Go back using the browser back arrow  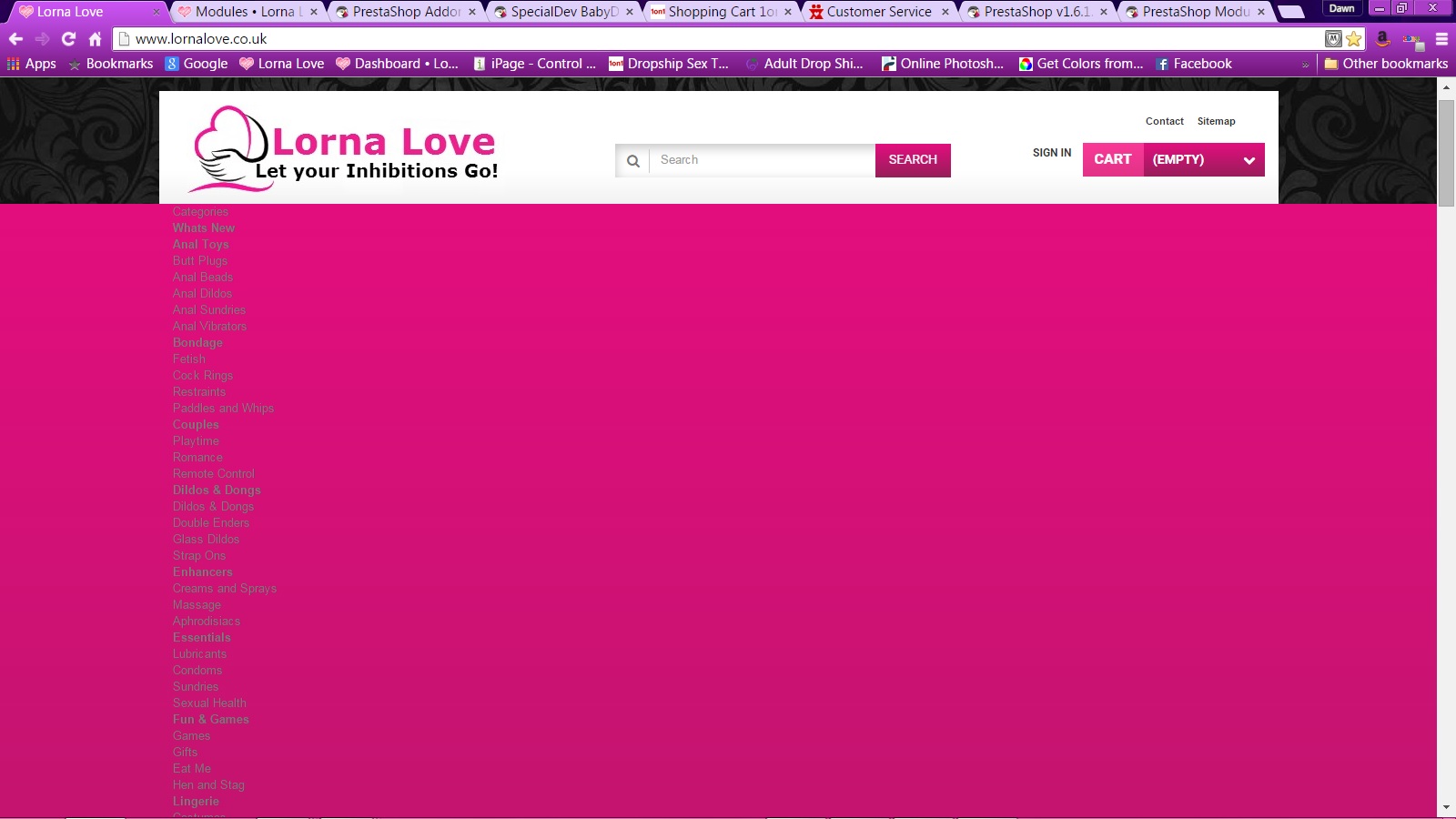click(x=15, y=39)
